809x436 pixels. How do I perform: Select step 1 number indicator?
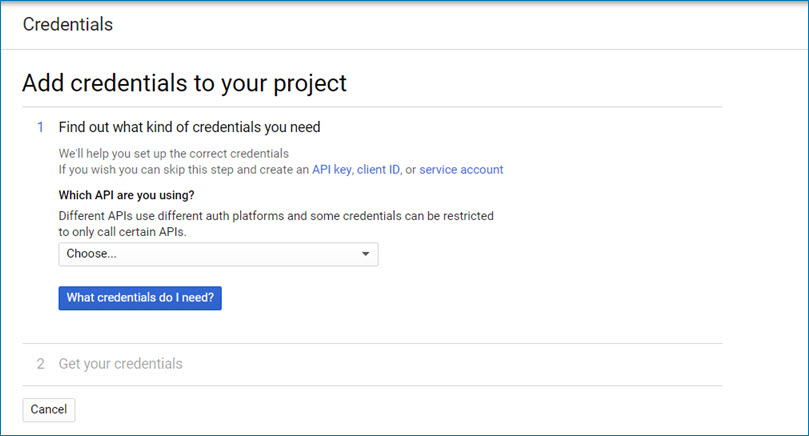(x=40, y=127)
